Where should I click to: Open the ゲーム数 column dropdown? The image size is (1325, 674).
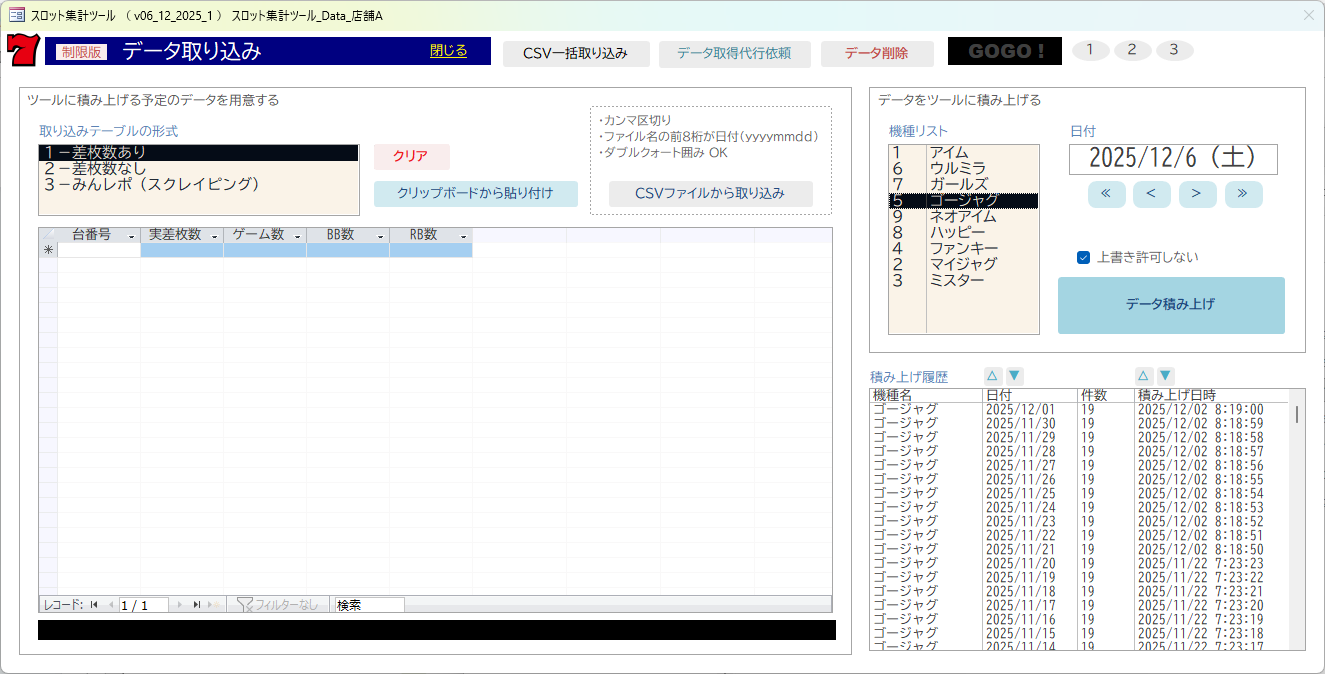tap(297, 235)
